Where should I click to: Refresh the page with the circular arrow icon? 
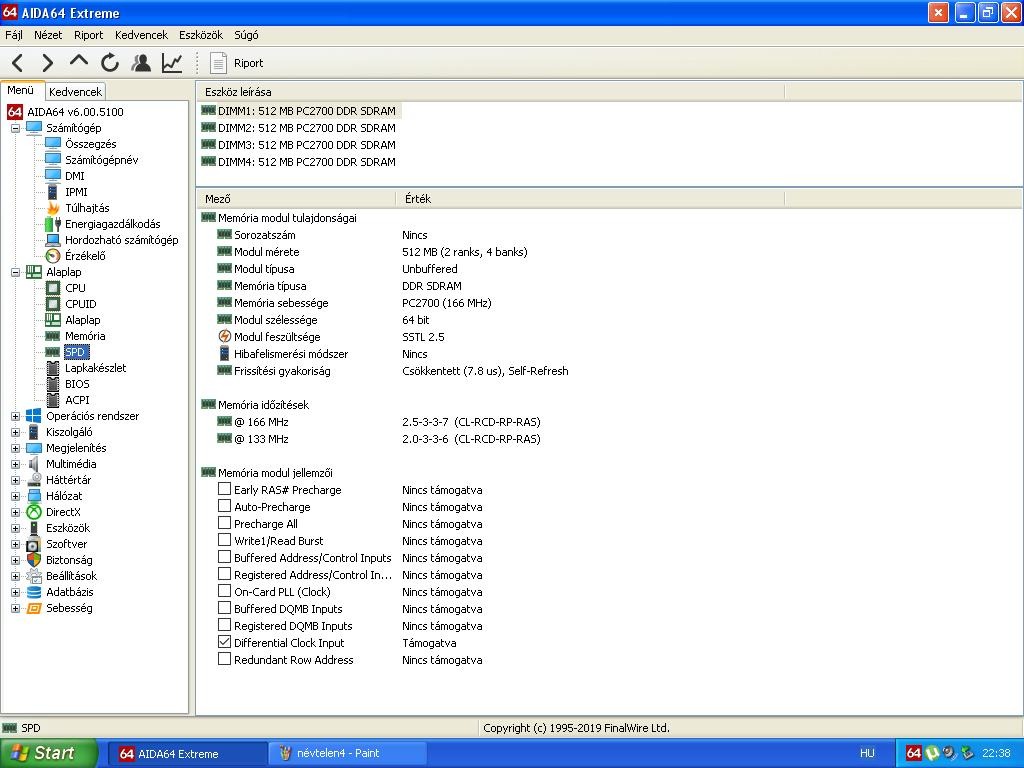(110, 63)
